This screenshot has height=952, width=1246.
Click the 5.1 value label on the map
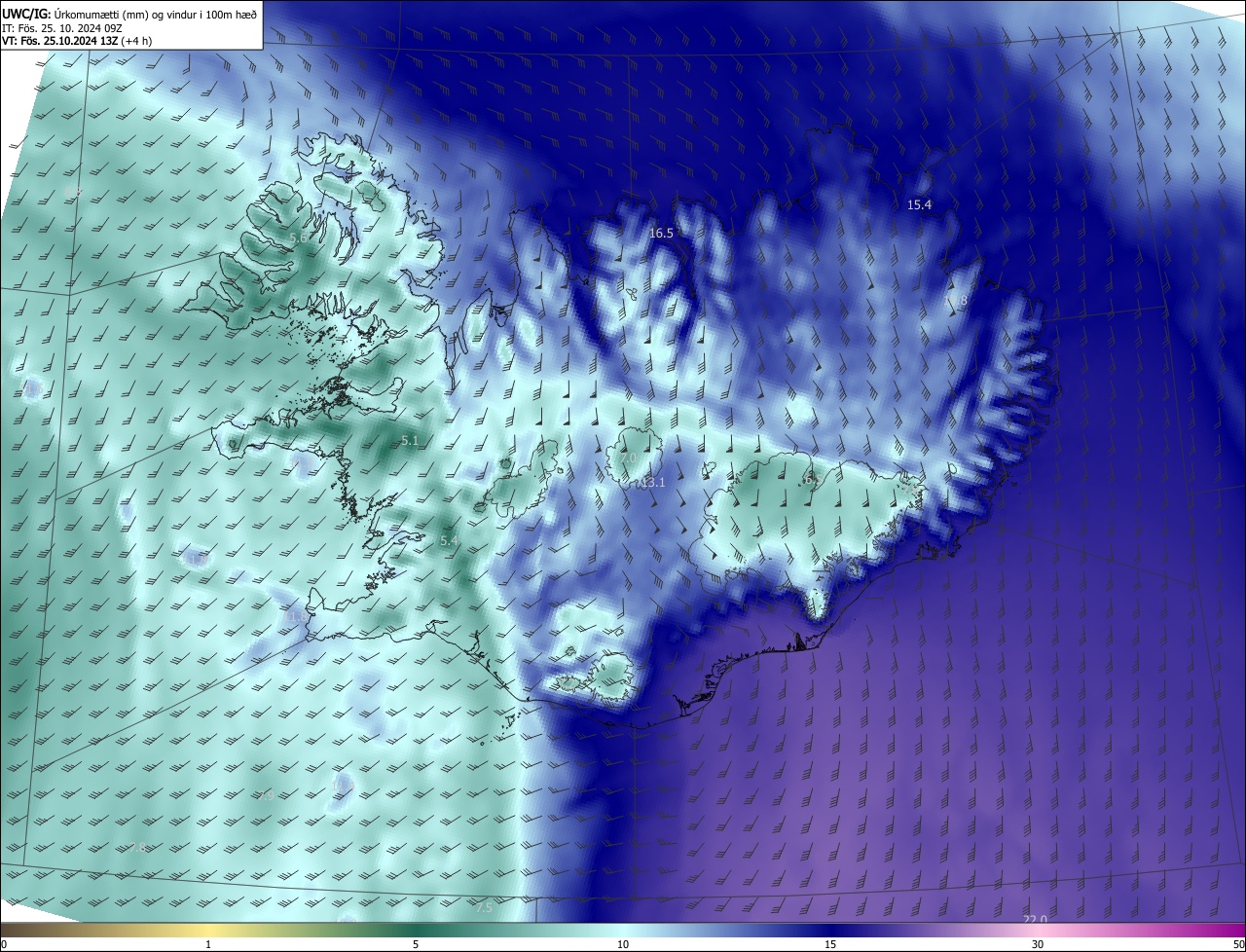point(410,441)
